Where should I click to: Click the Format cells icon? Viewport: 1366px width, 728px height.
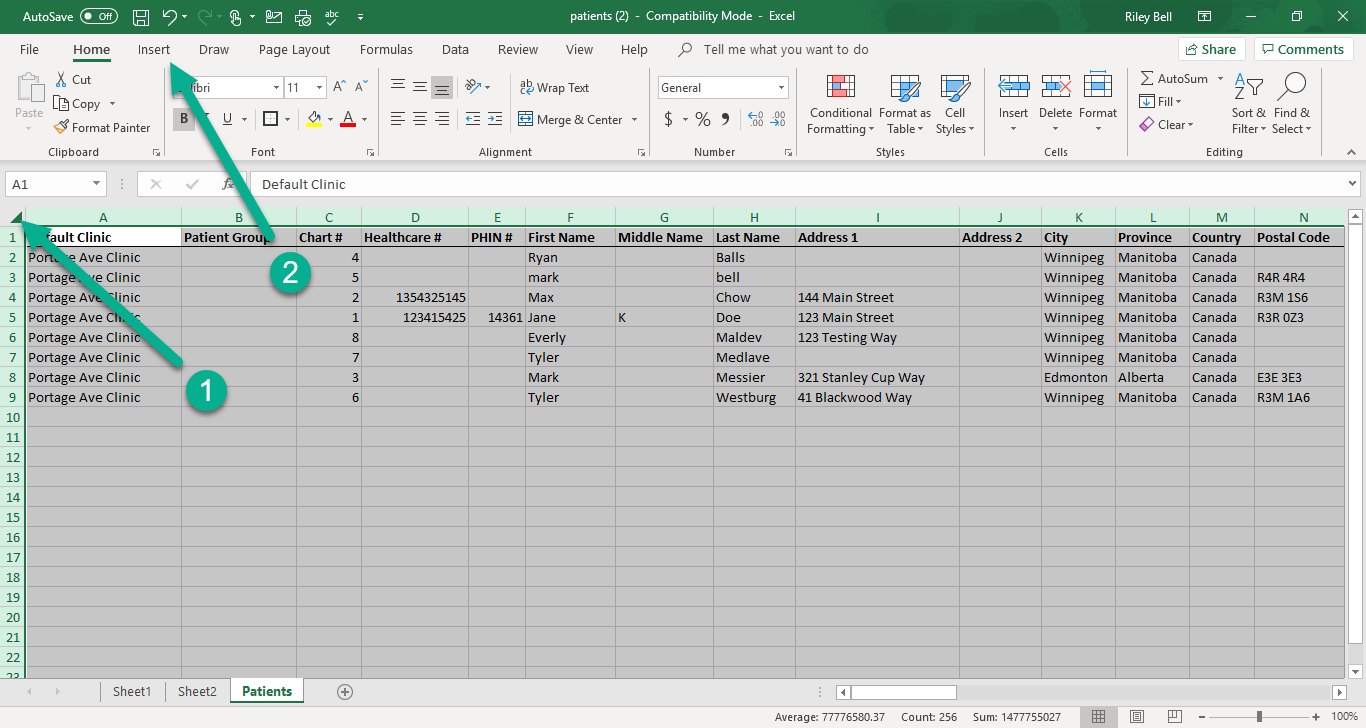coord(1098,88)
